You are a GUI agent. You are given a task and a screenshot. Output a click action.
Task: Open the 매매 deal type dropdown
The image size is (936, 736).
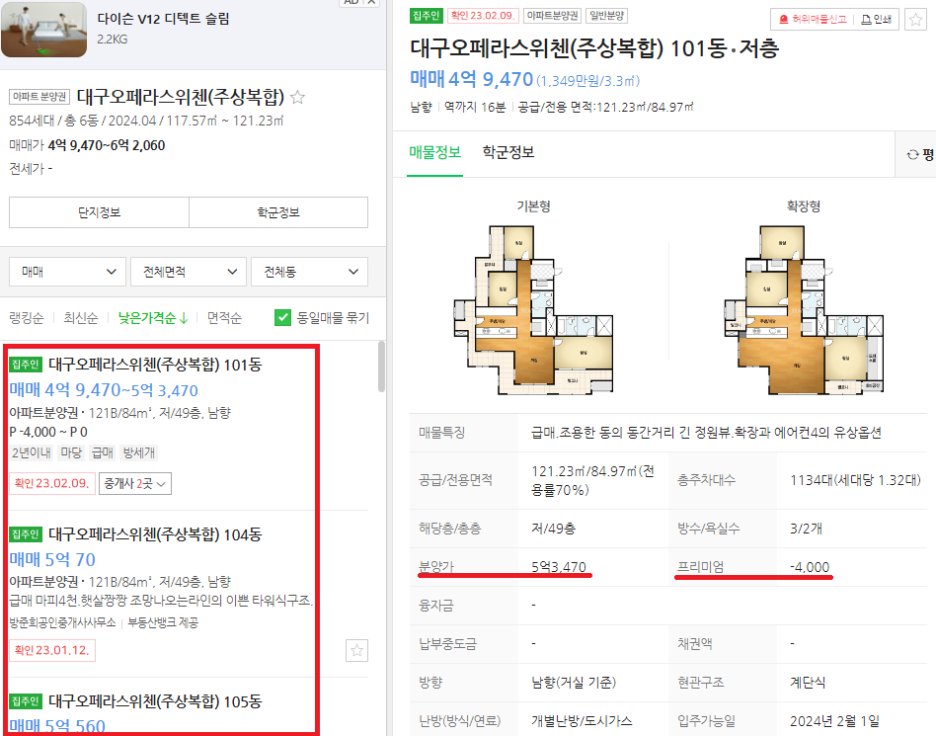[67, 272]
